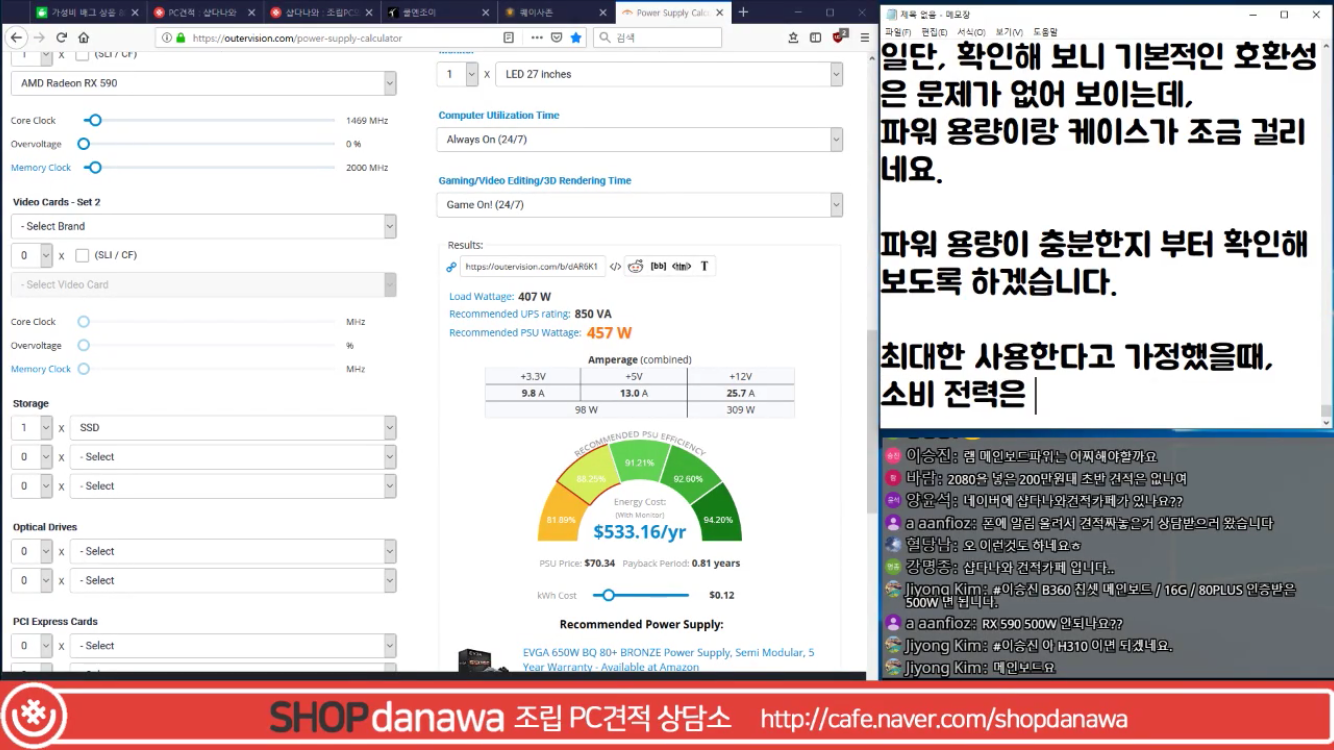Screen dimensions: 1334x750
Task: Open Notepad 보기(V) menu
Action: pos(1008,32)
